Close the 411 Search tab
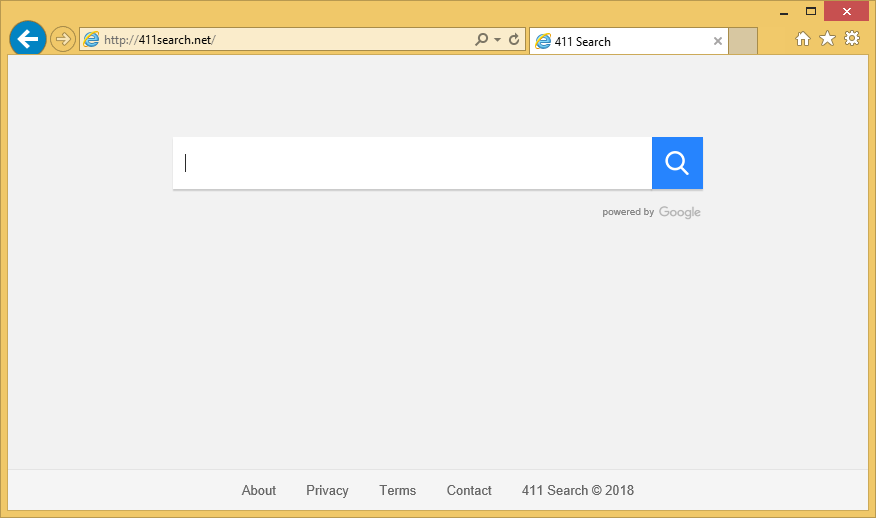This screenshot has width=876, height=518. (x=717, y=42)
